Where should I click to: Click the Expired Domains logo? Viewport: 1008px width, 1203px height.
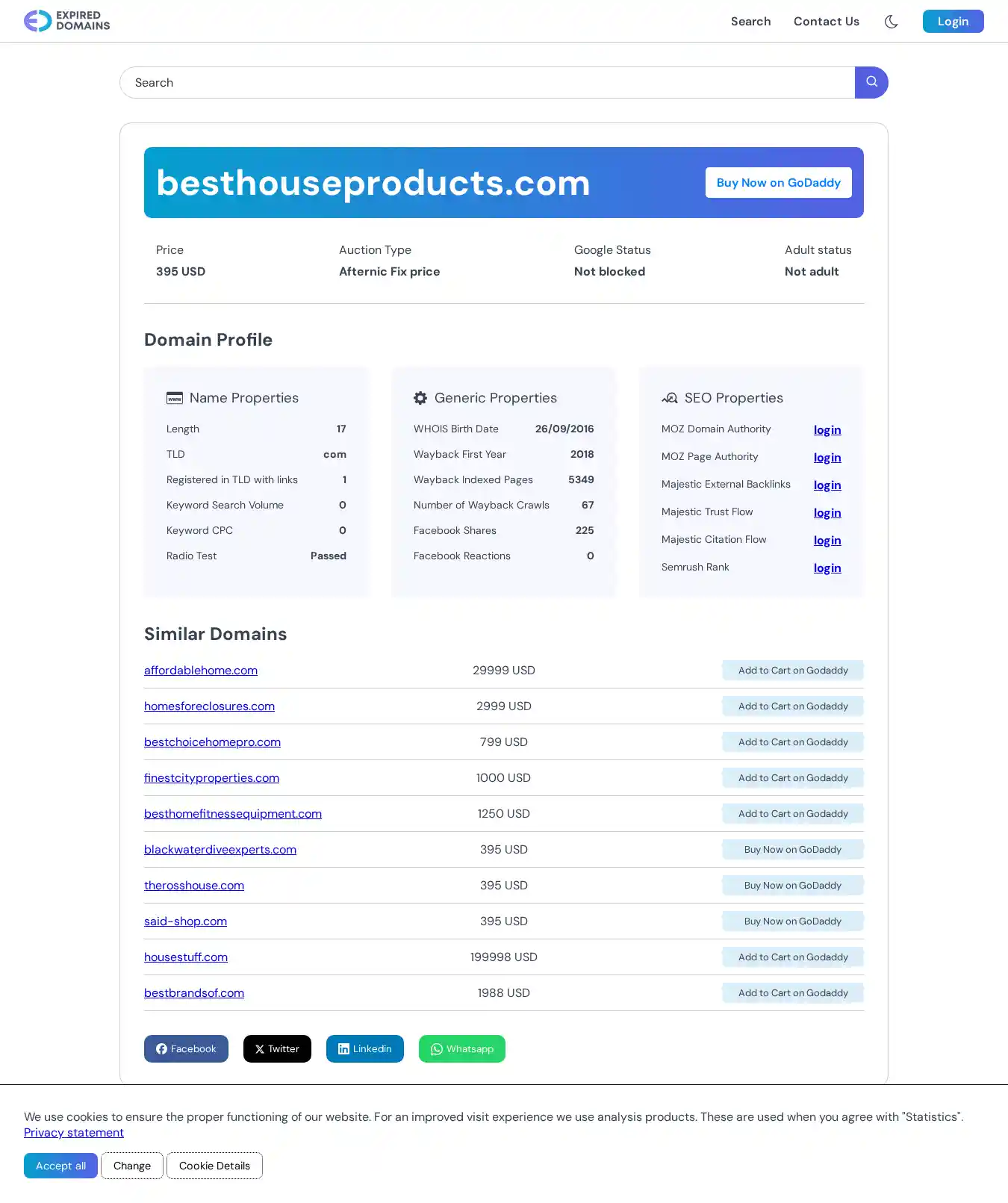click(67, 21)
